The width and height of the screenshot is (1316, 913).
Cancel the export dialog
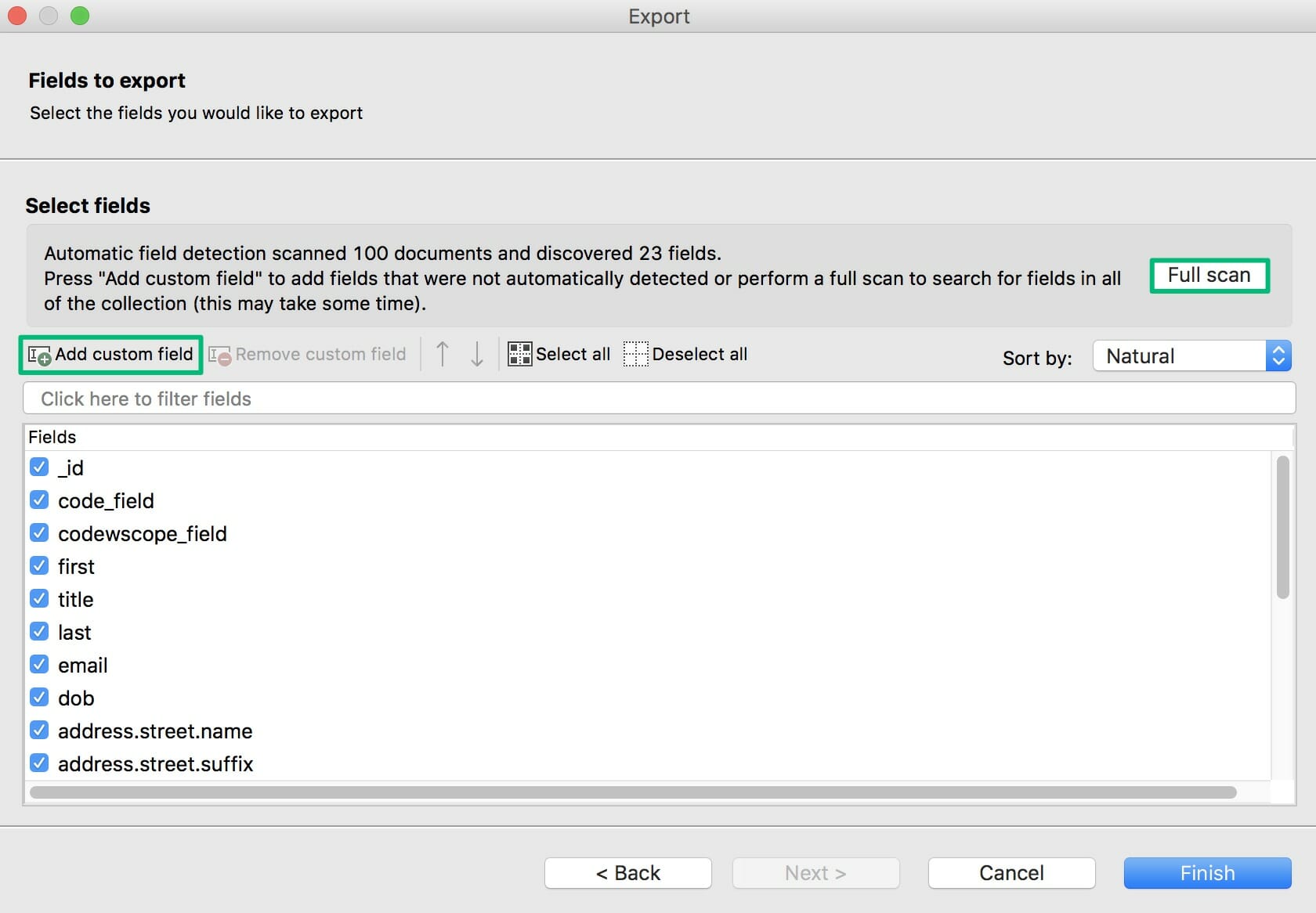(x=1011, y=873)
